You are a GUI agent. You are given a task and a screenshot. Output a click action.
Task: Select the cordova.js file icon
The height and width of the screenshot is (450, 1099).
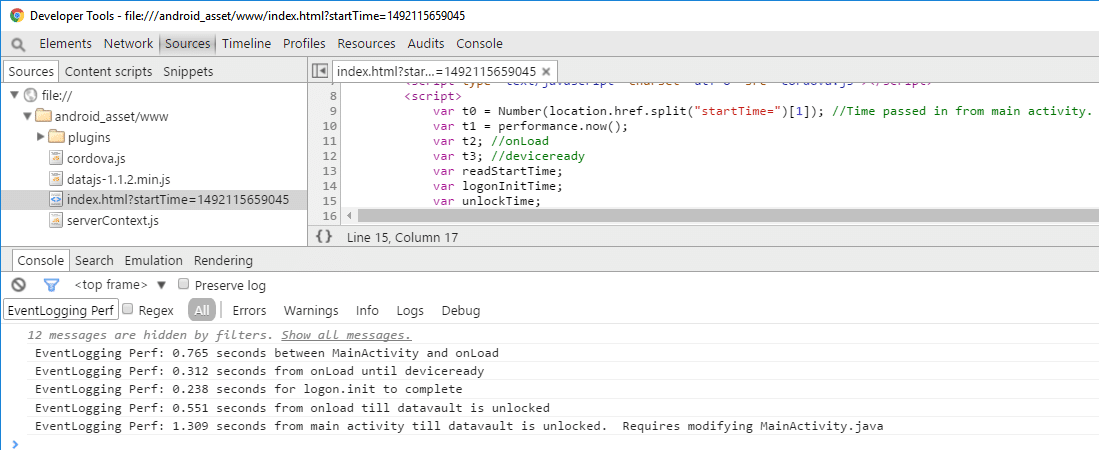[56, 158]
